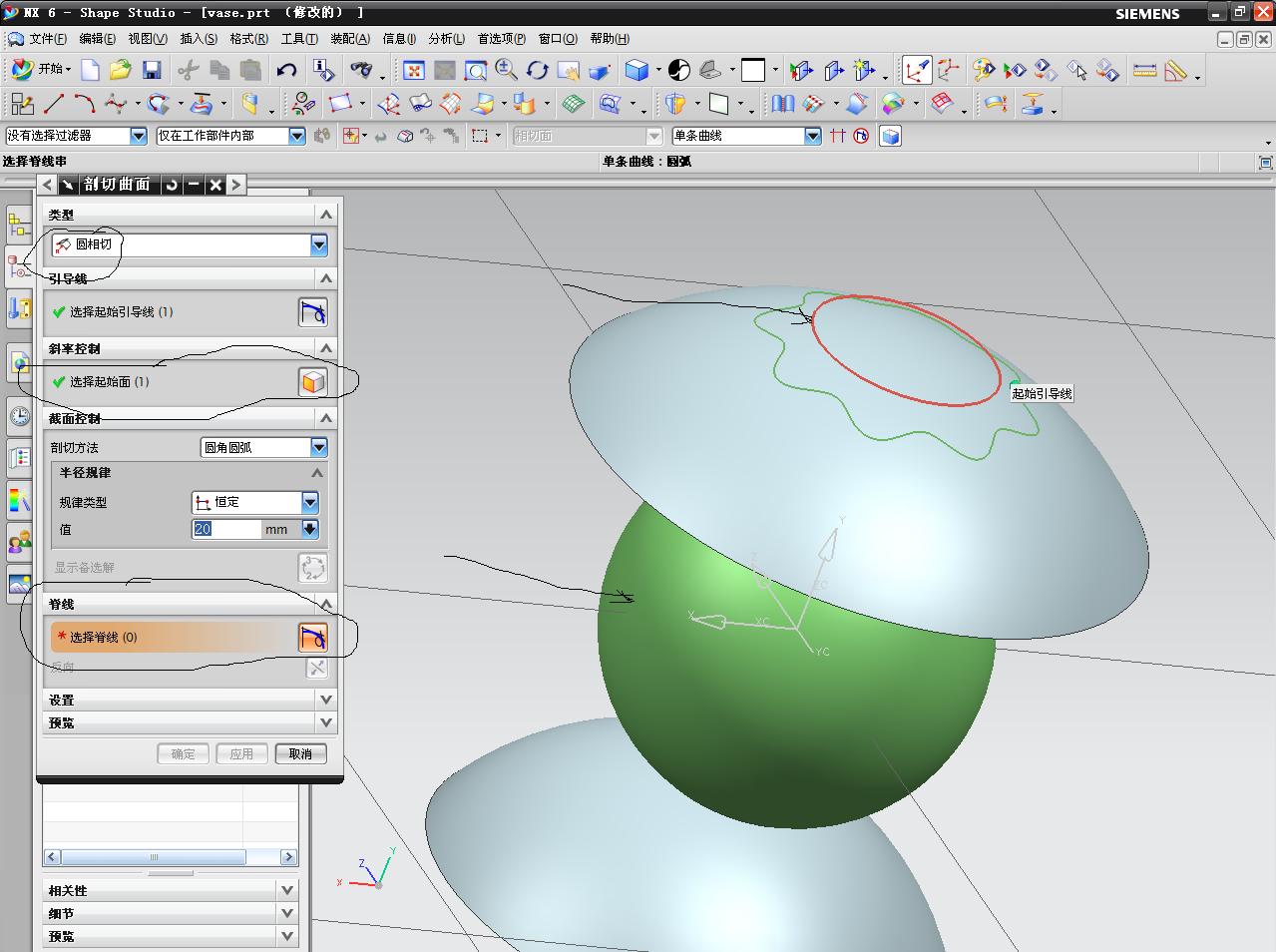Open the sketch tool icon

pos(22,103)
